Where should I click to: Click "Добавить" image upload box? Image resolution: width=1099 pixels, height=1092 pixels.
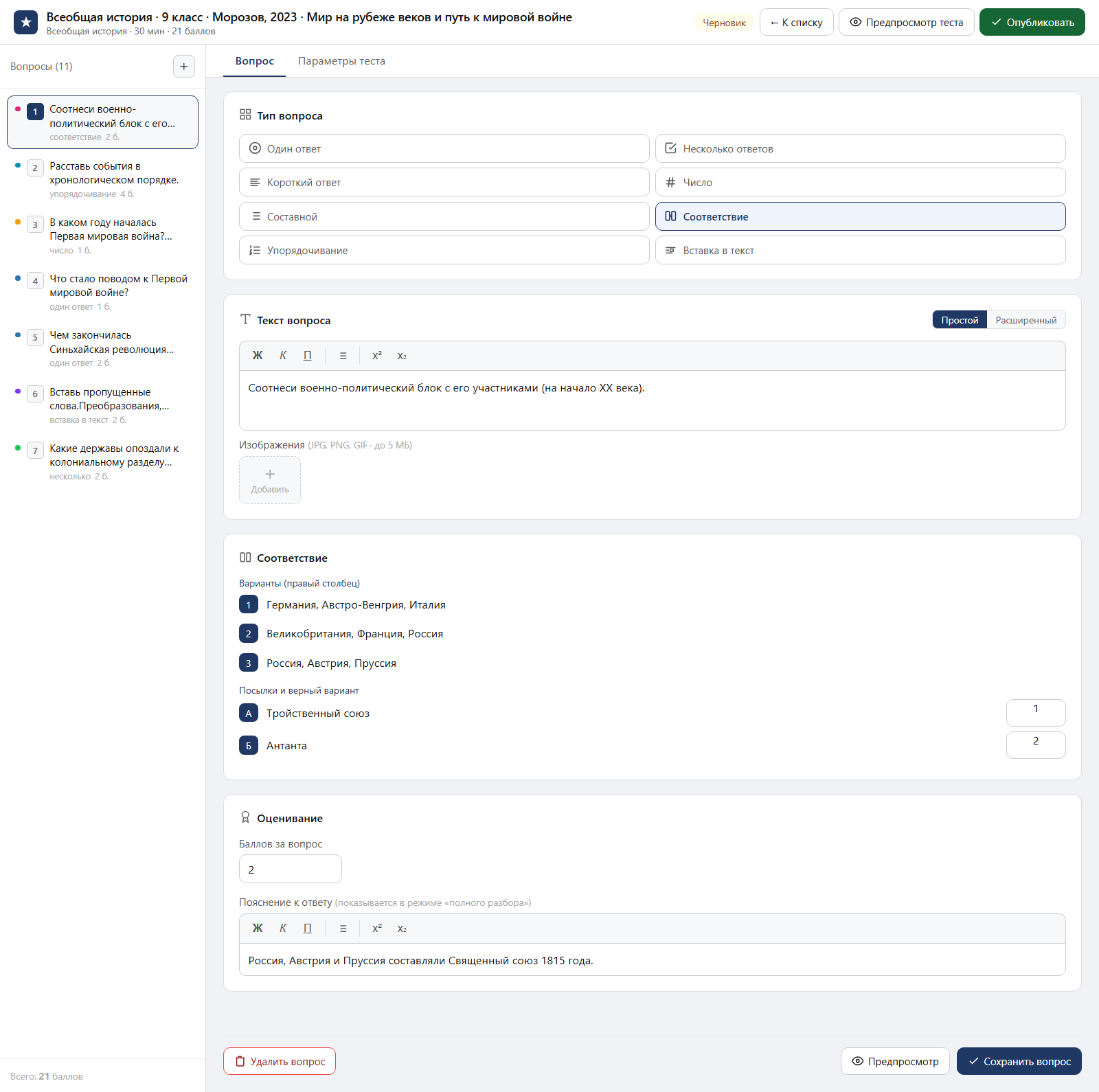[x=270, y=480]
